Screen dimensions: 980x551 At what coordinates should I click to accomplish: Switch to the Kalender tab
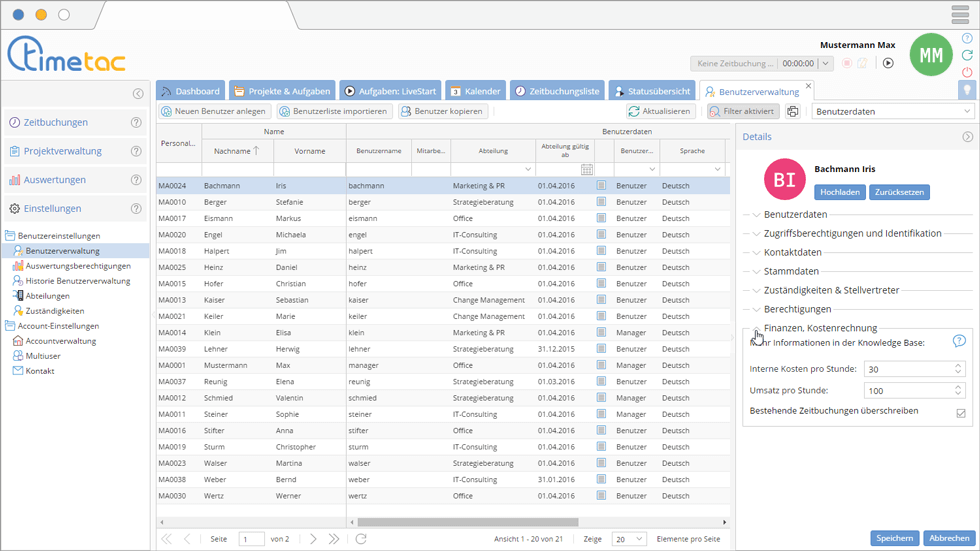pos(474,91)
